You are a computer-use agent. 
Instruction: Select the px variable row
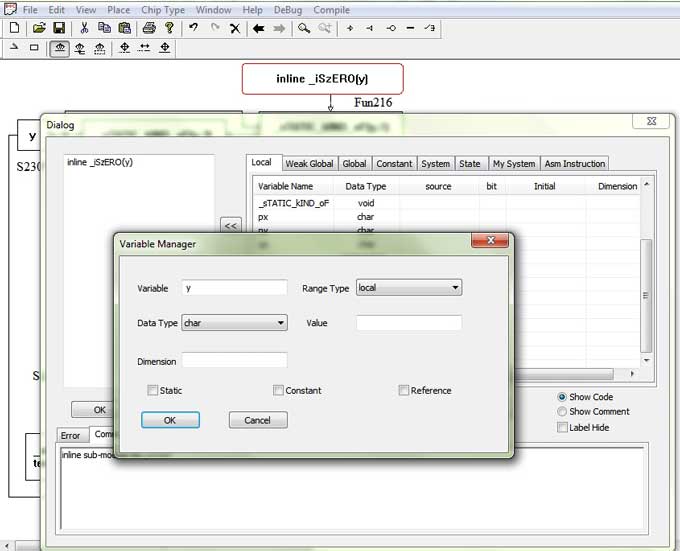coord(446,217)
